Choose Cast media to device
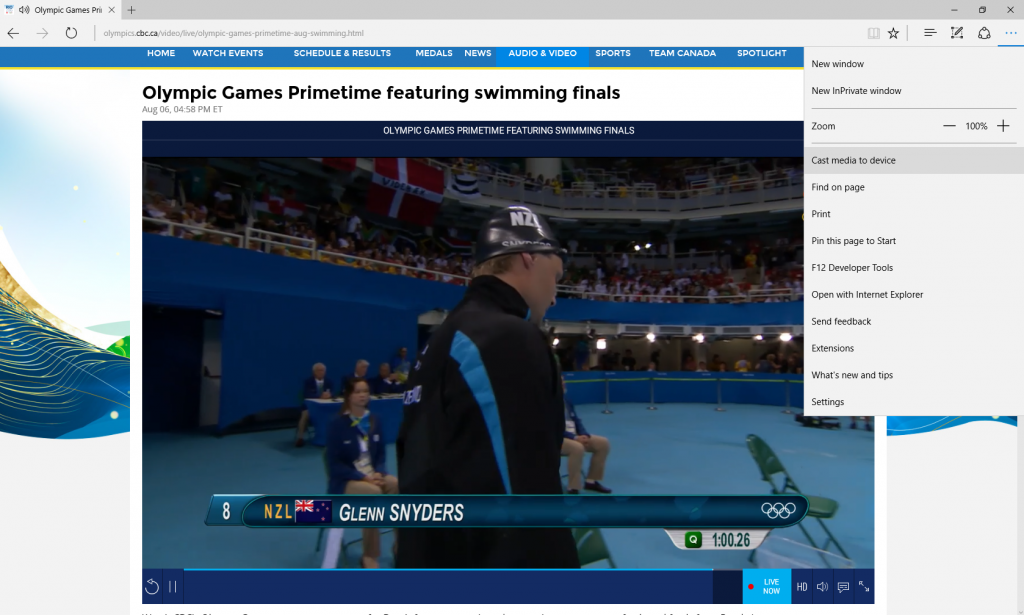 pos(914,160)
